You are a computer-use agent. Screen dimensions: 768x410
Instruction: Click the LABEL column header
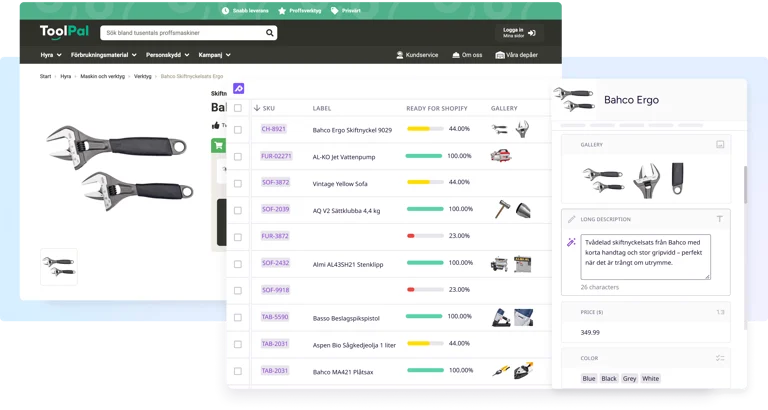322,108
